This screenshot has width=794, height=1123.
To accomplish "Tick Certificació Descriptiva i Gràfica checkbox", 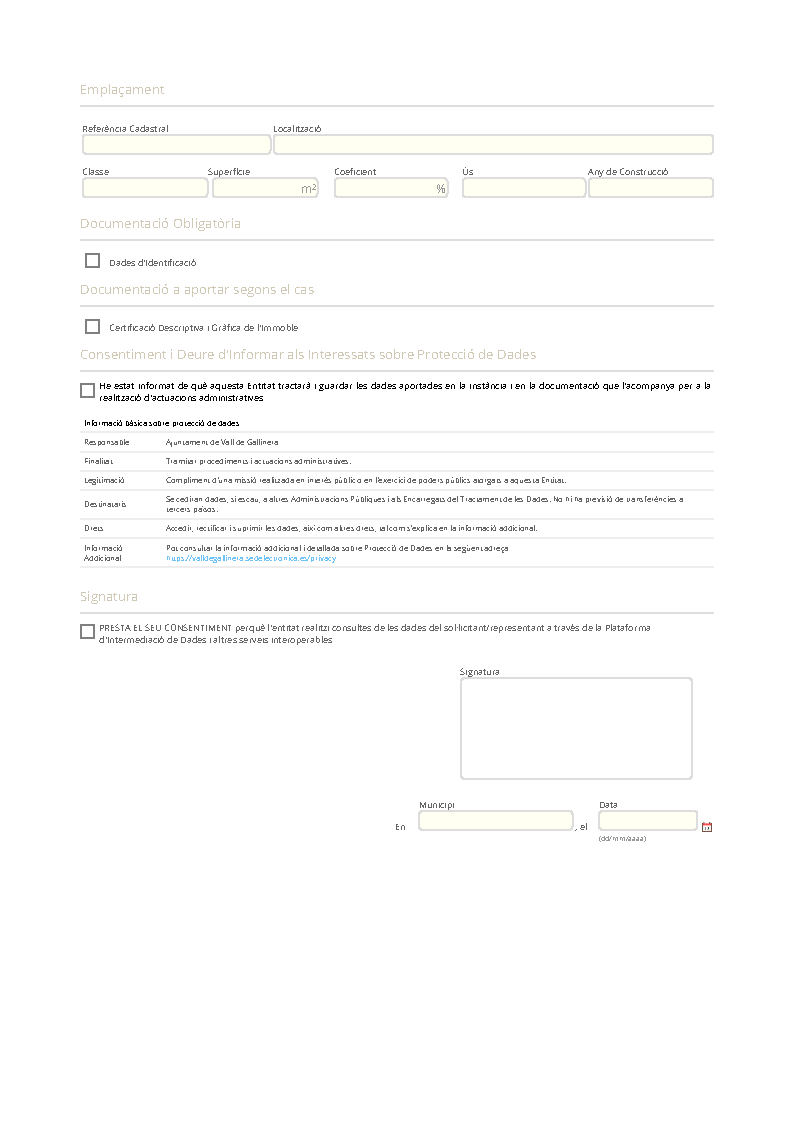I will click(92, 327).
